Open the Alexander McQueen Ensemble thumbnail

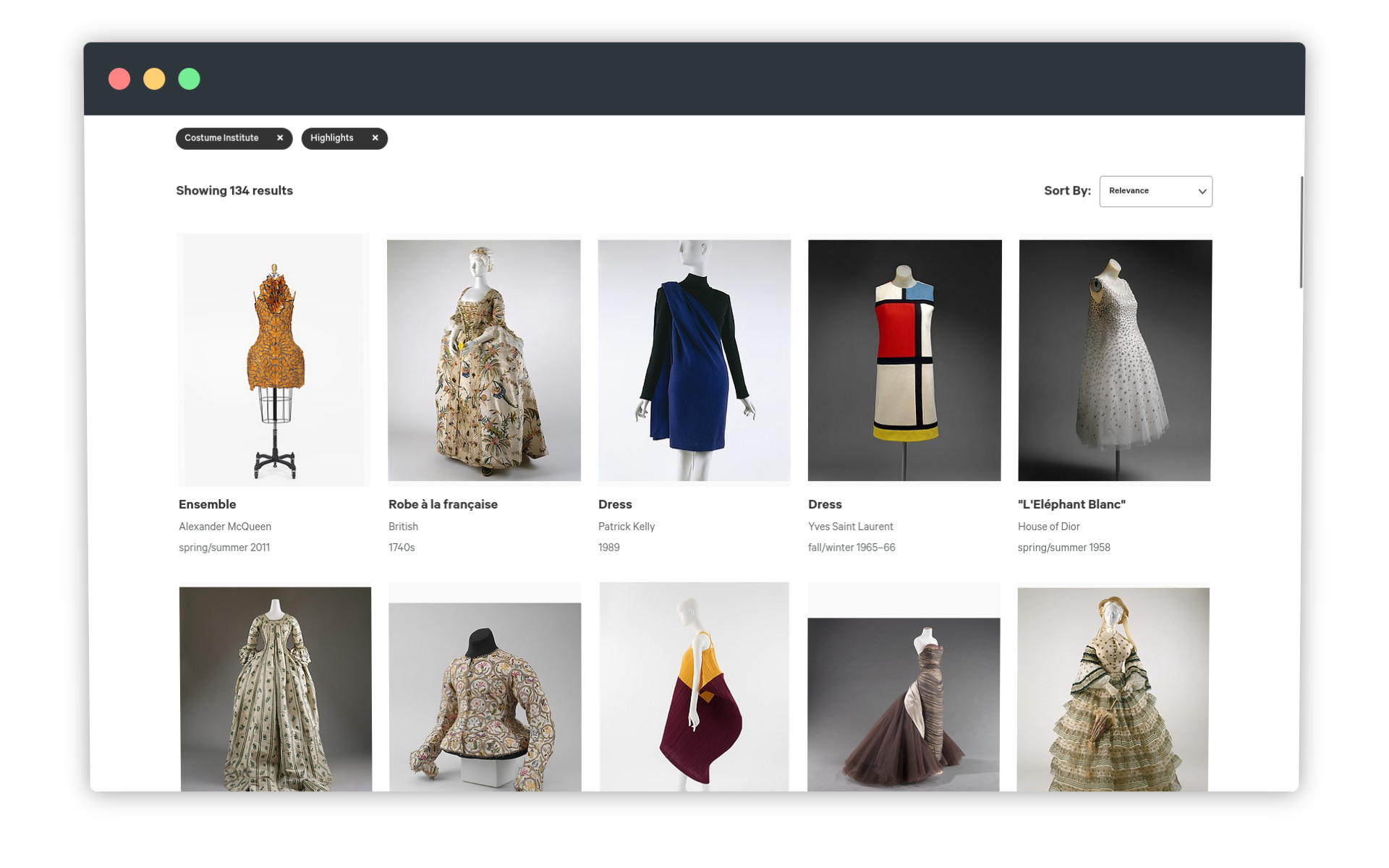click(x=274, y=359)
